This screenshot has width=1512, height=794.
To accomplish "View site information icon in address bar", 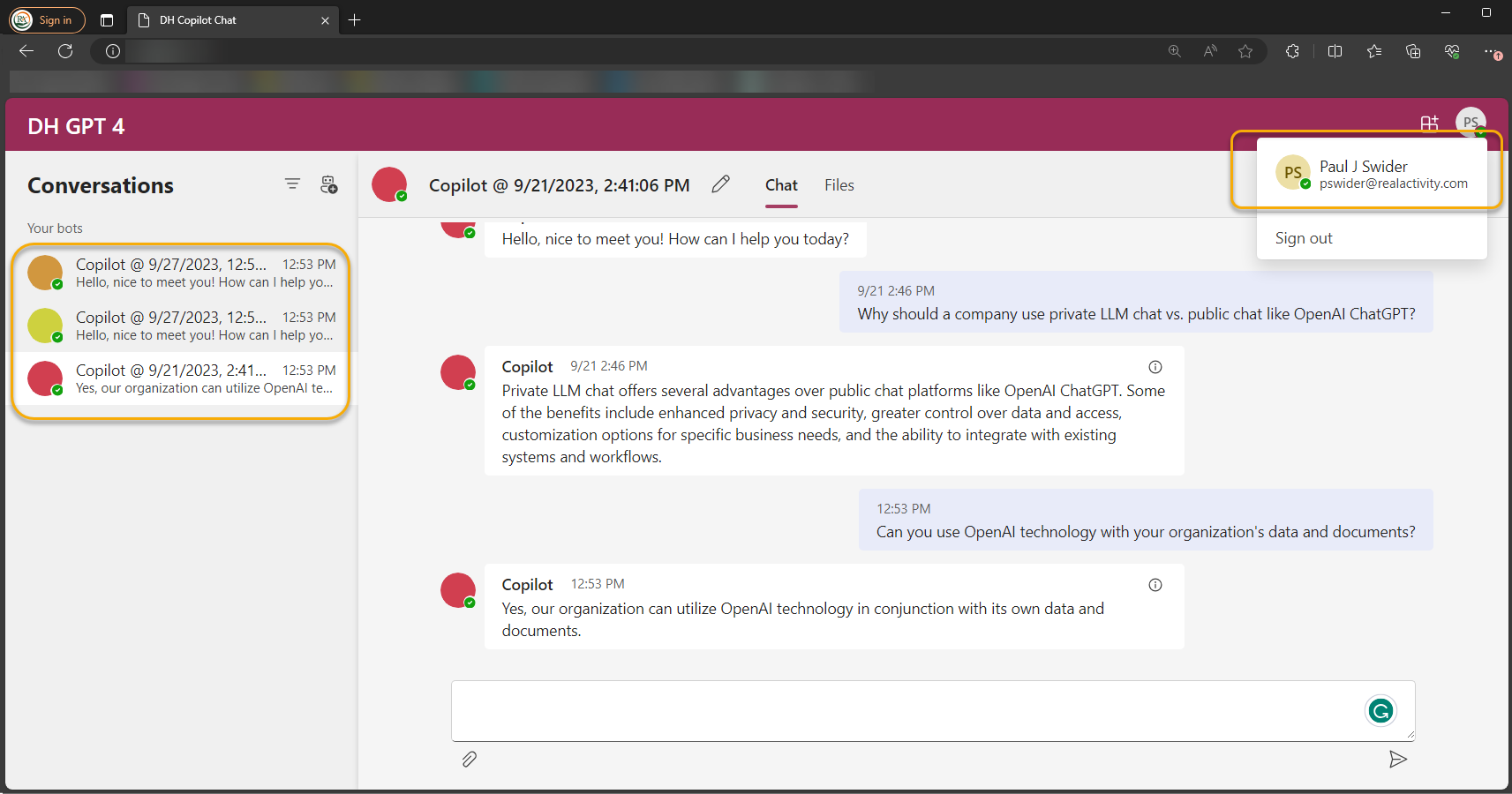I will (113, 51).
